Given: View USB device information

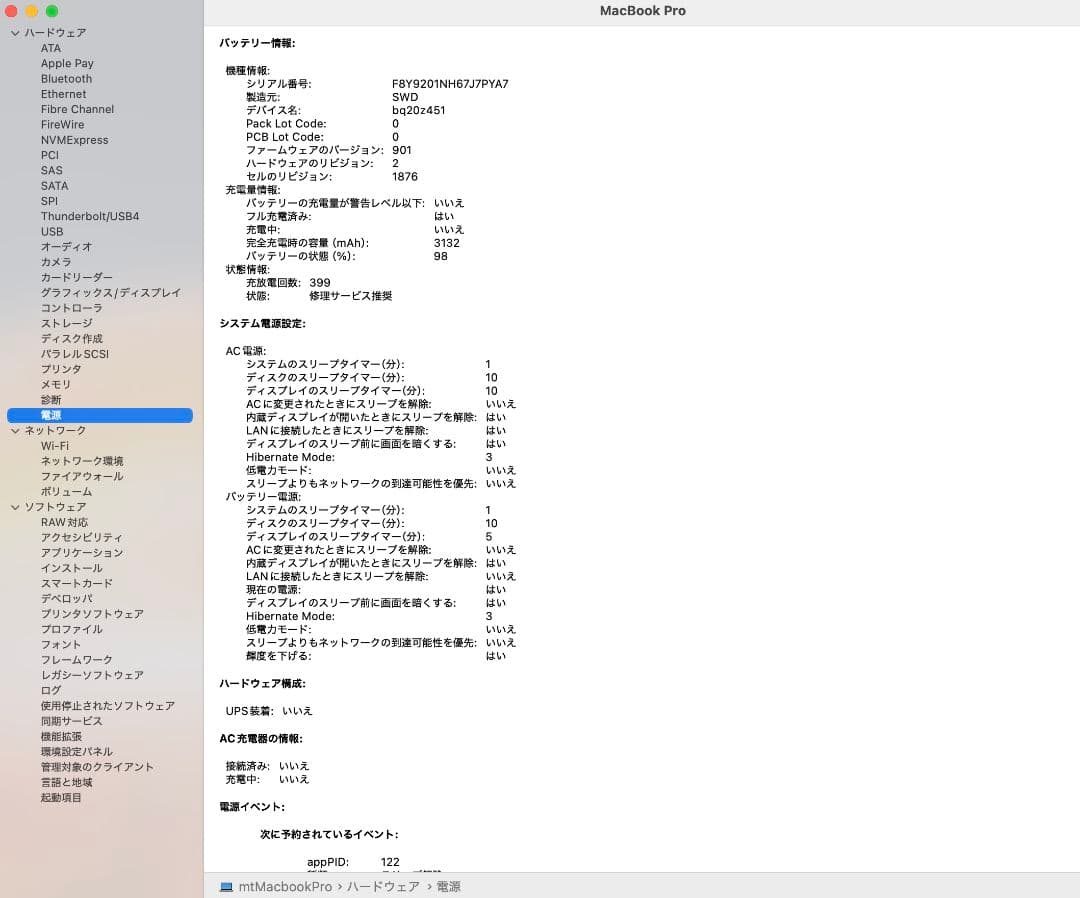Looking at the screenshot, I should coord(52,231).
